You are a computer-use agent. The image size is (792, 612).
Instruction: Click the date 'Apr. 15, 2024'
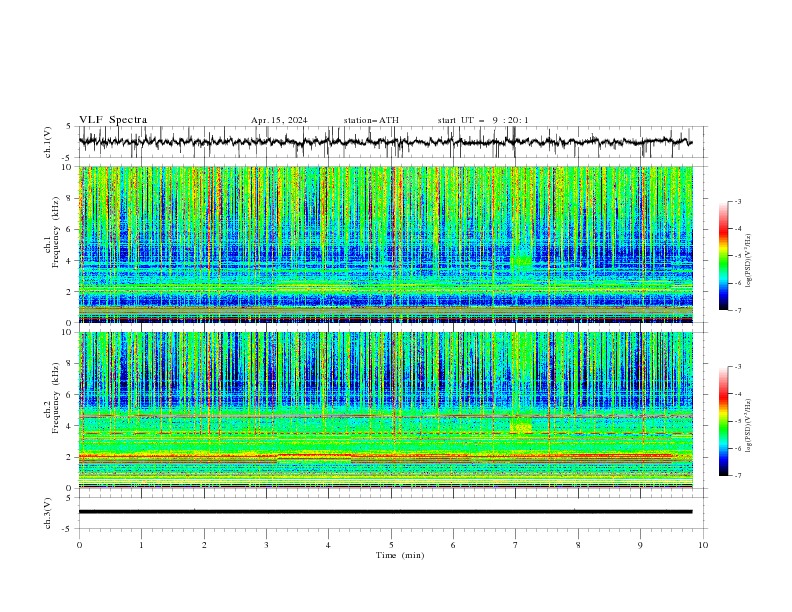(x=279, y=120)
